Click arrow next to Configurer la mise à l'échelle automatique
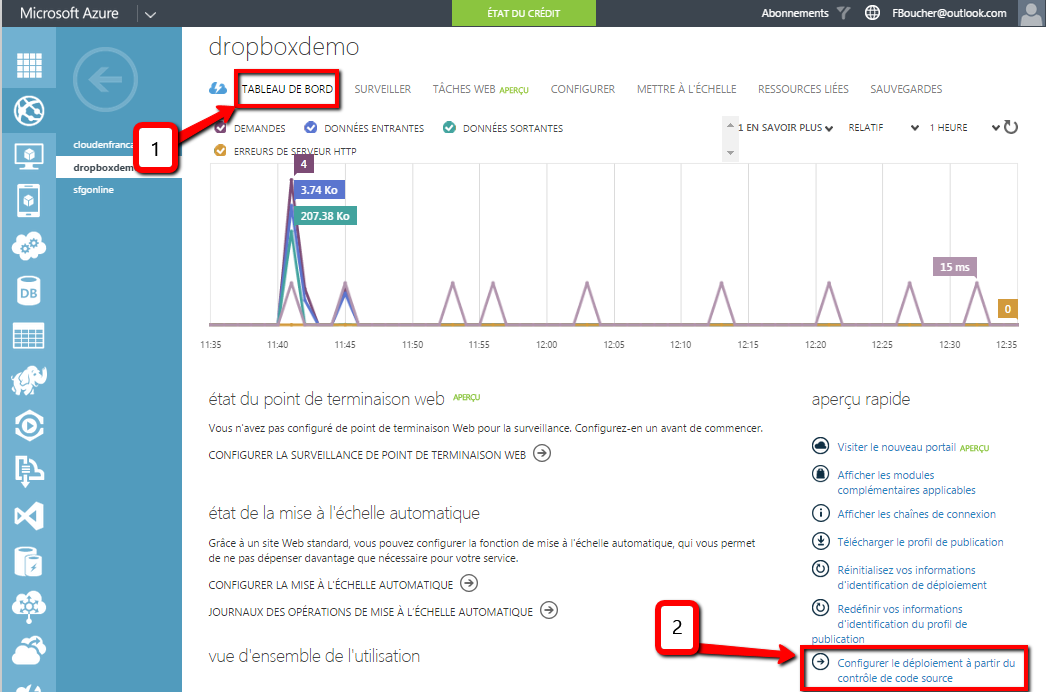Screen dimensions: 1046x692 pyautogui.click(x=470, y=584)
